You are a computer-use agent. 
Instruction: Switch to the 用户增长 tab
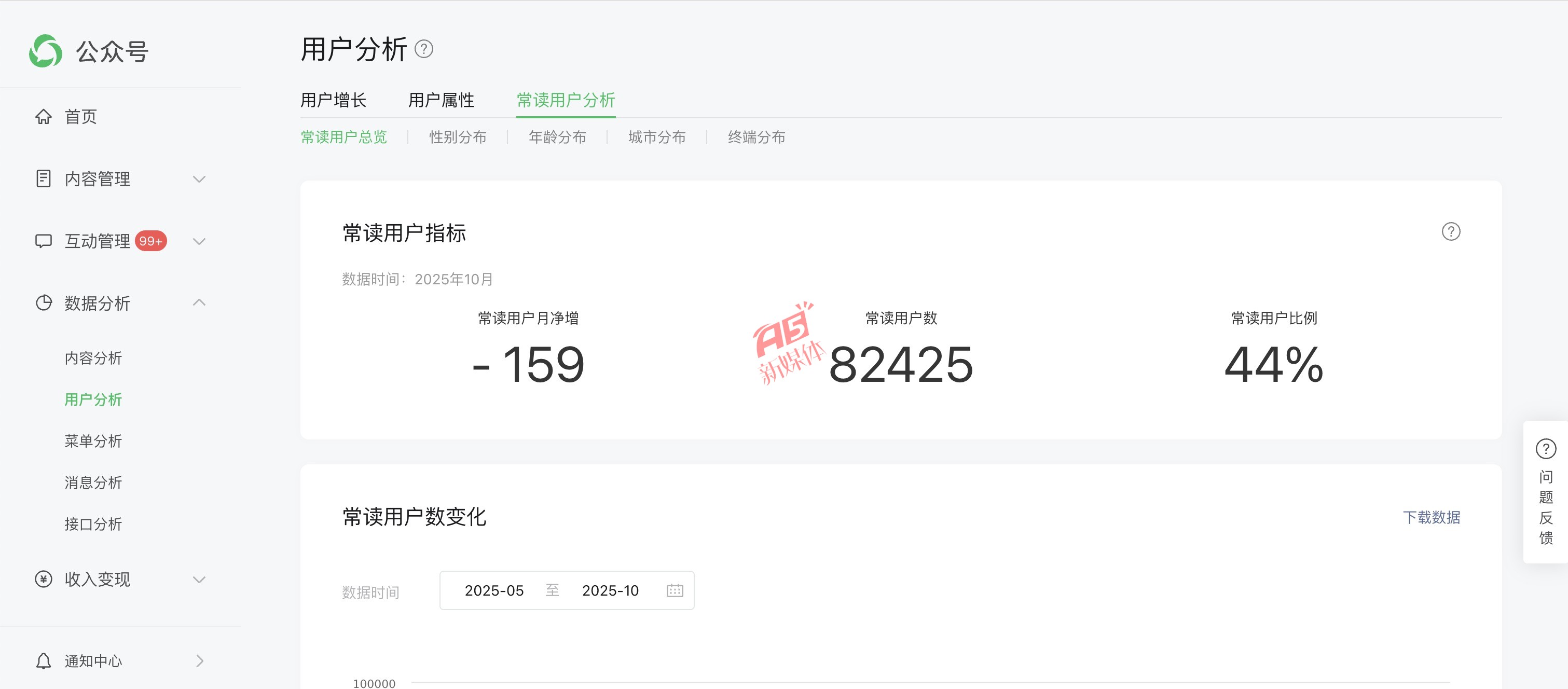click(334, 101)
